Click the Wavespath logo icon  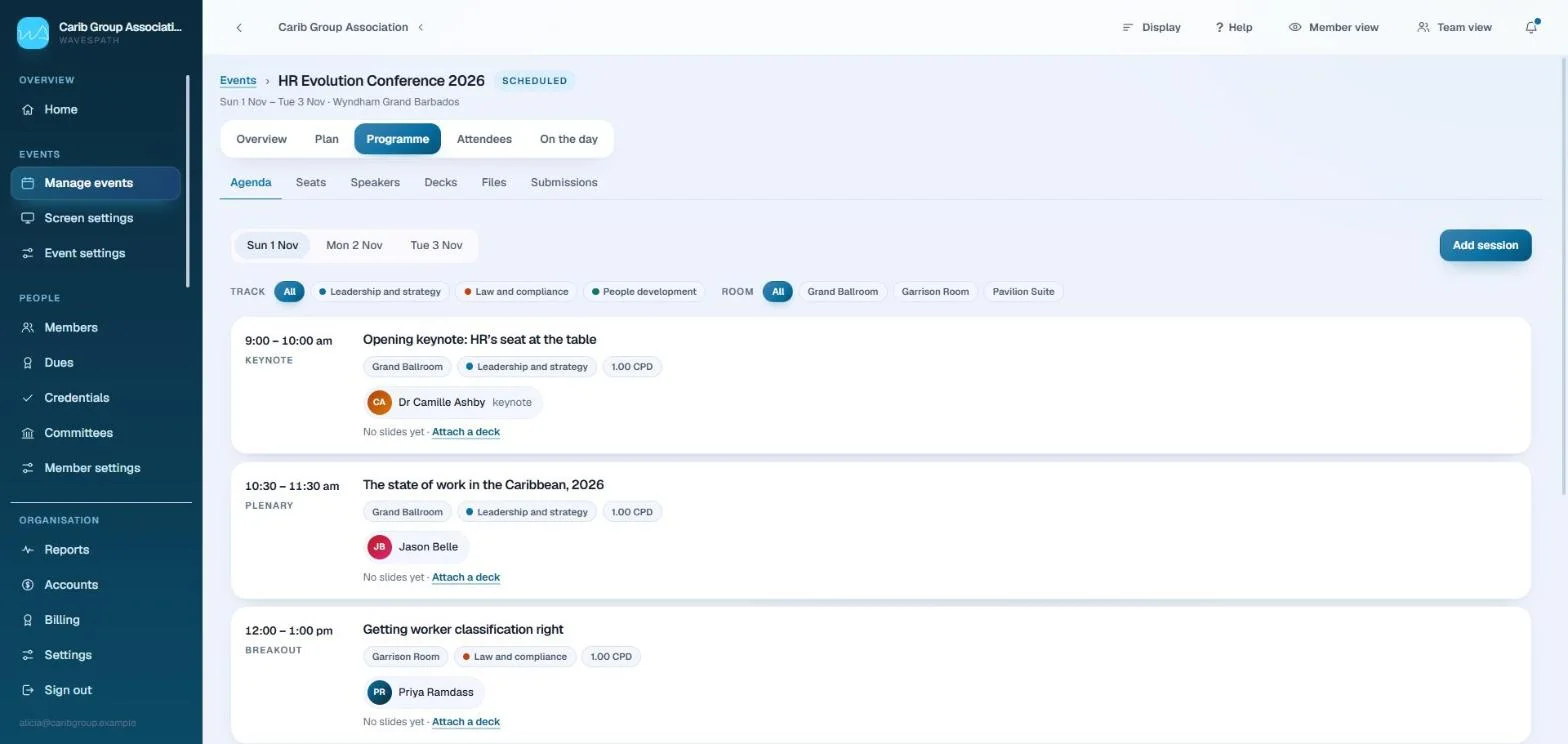point(33,33)
